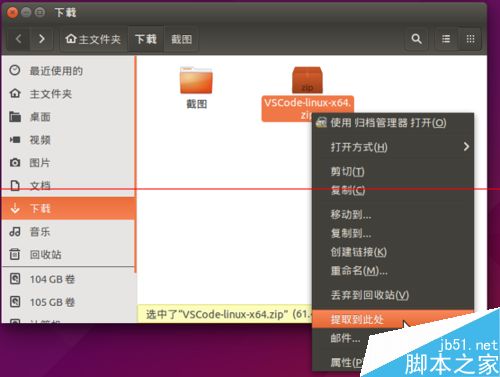Screen dimensions: 500x377
Task: Click the 主文件夹 home path button
Action: tap(93, 39)
